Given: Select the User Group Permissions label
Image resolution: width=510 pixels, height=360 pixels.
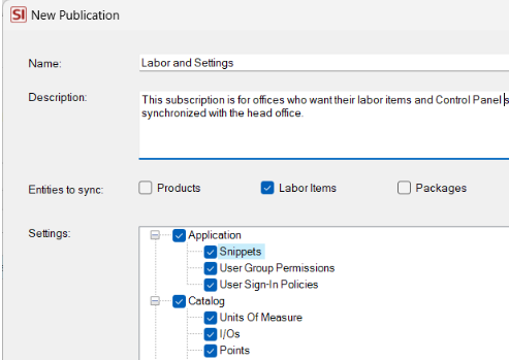Looking at the screenshot, I should (x=277, y=268).
